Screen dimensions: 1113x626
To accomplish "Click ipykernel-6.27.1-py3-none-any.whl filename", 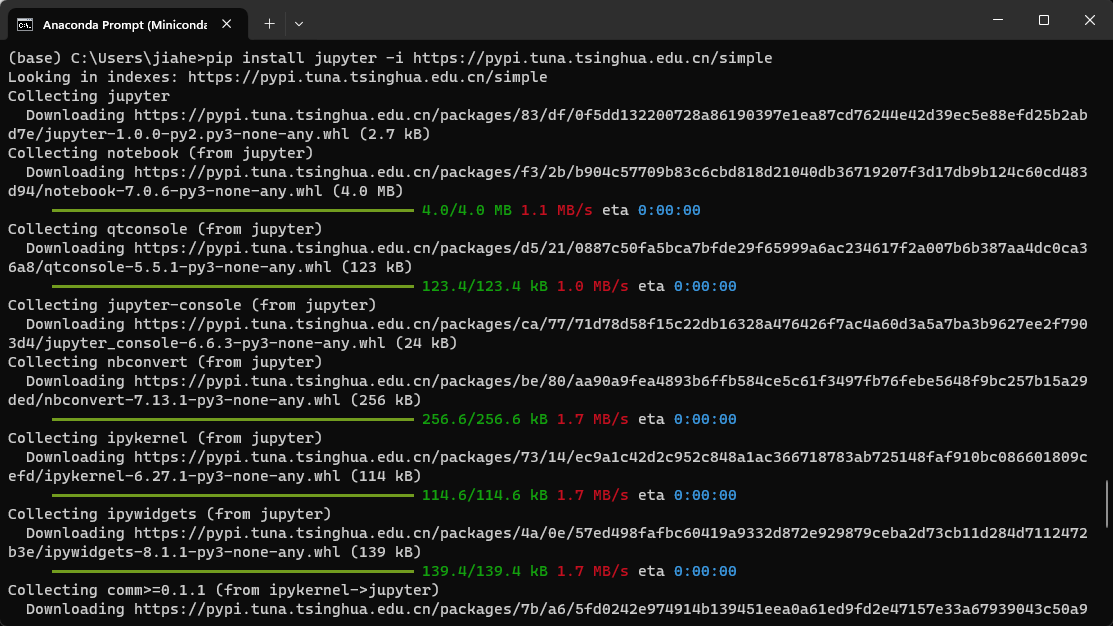I will [192, 476].
